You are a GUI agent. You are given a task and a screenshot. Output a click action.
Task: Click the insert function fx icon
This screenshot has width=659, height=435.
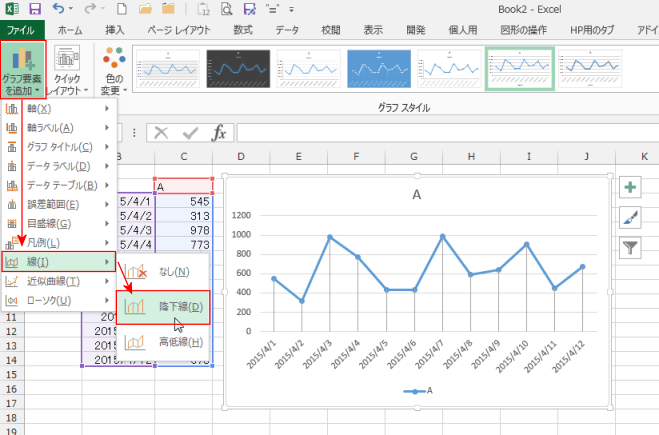(219, 133)
